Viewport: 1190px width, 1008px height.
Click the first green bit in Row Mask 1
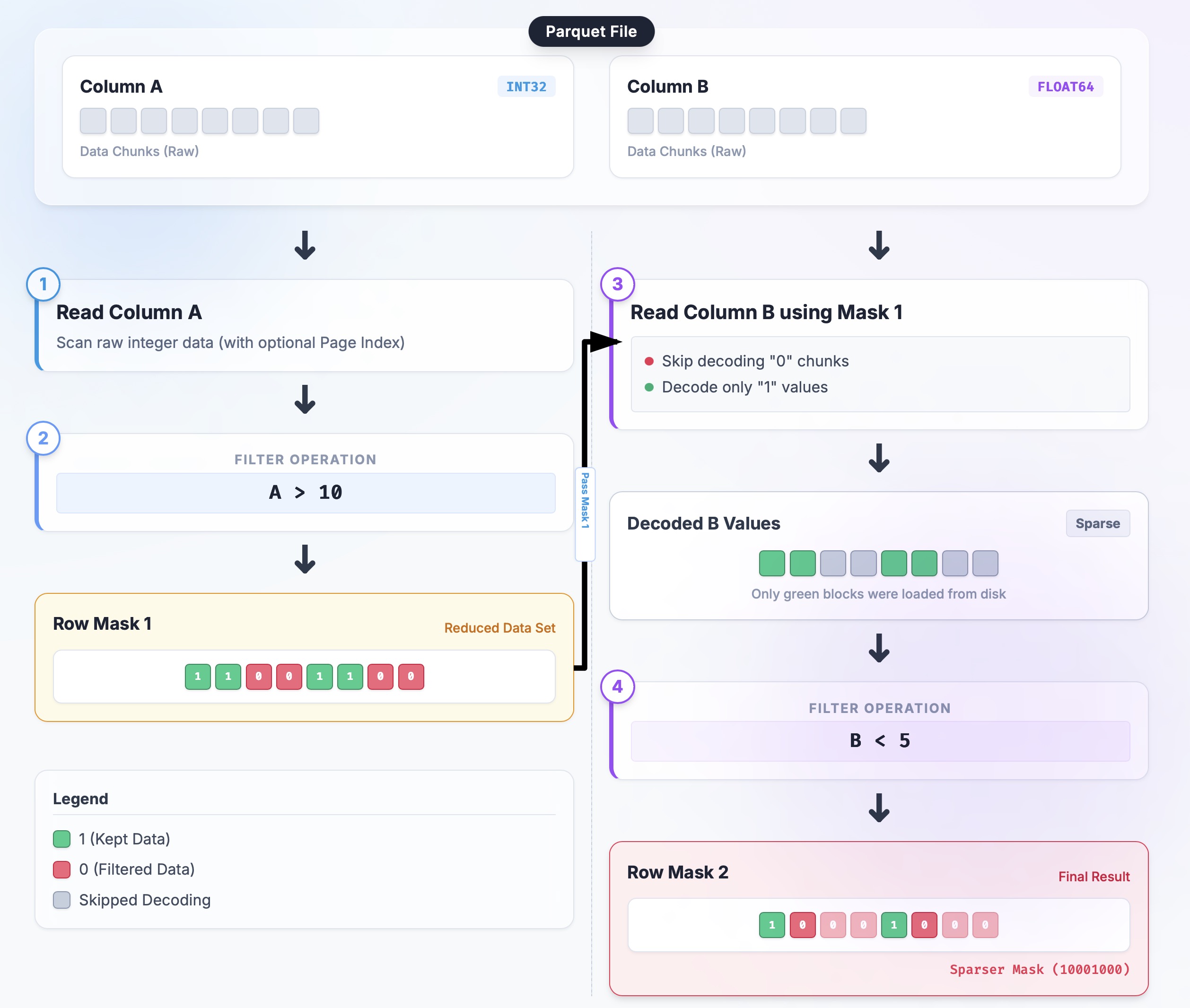coord(197,676)
